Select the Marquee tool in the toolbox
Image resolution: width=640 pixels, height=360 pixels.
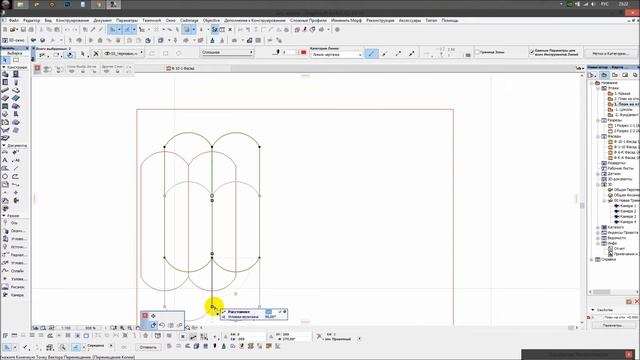click(16, 60)
